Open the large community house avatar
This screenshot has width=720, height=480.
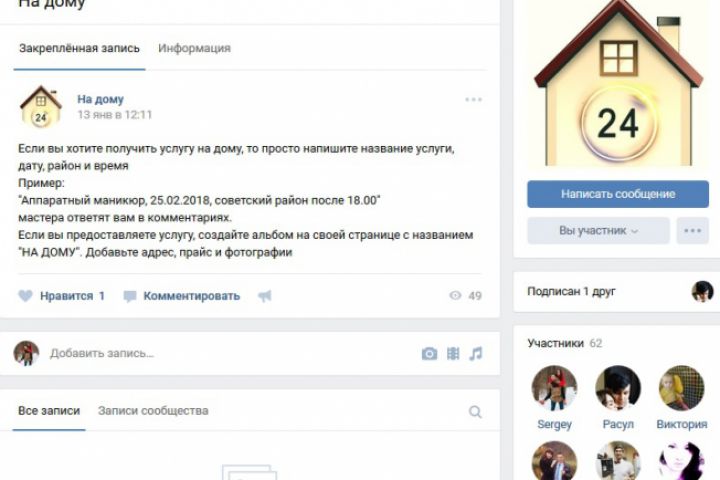click(x=618, y=83)
